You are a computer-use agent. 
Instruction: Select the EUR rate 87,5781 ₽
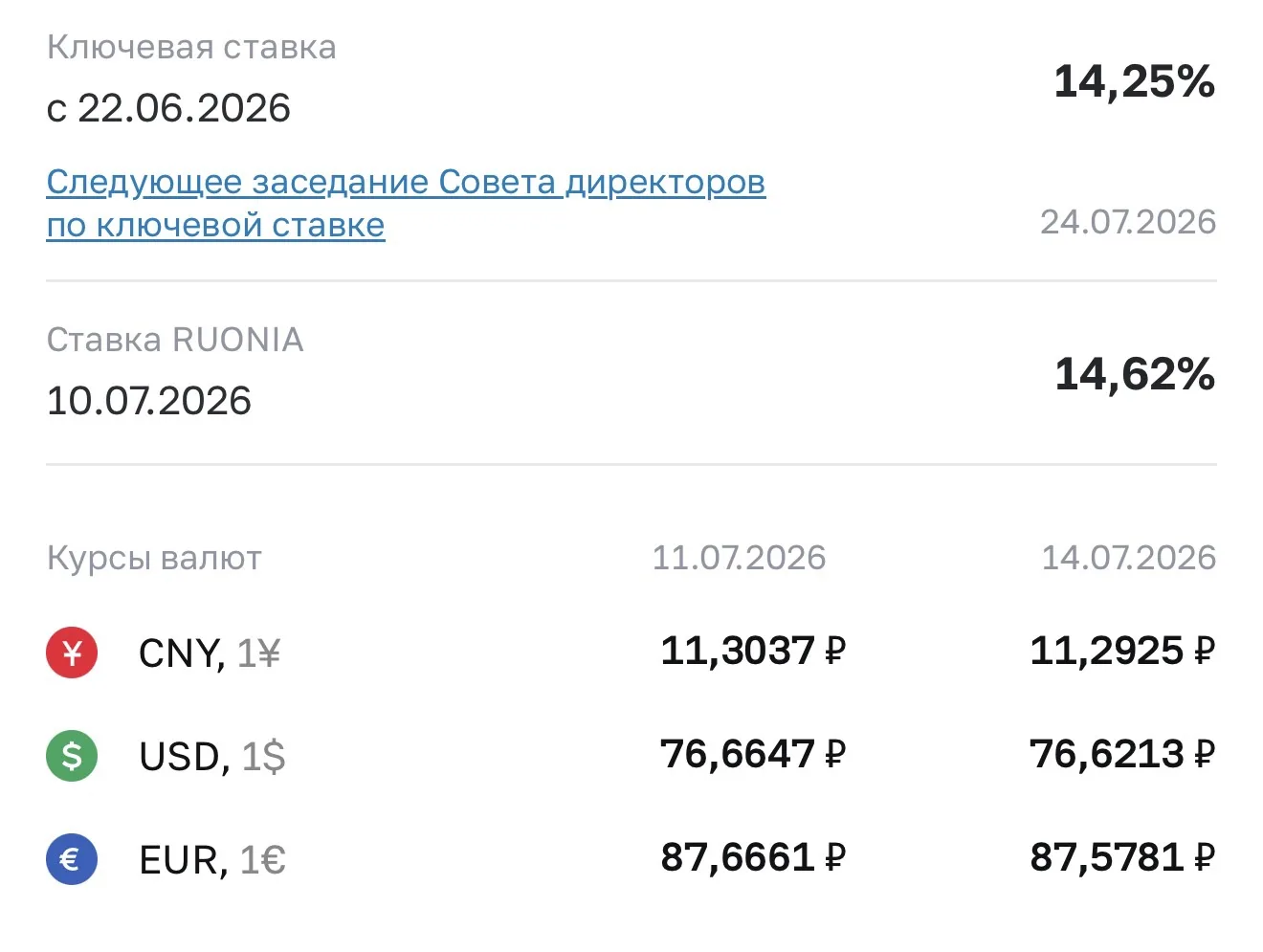pyautogui.click(x=1122, y=857)
